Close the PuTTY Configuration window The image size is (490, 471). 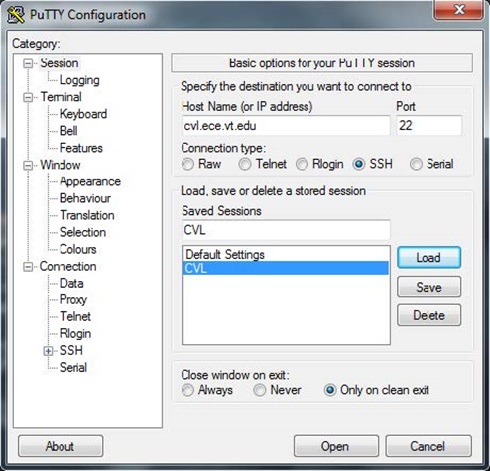(459, 10)
